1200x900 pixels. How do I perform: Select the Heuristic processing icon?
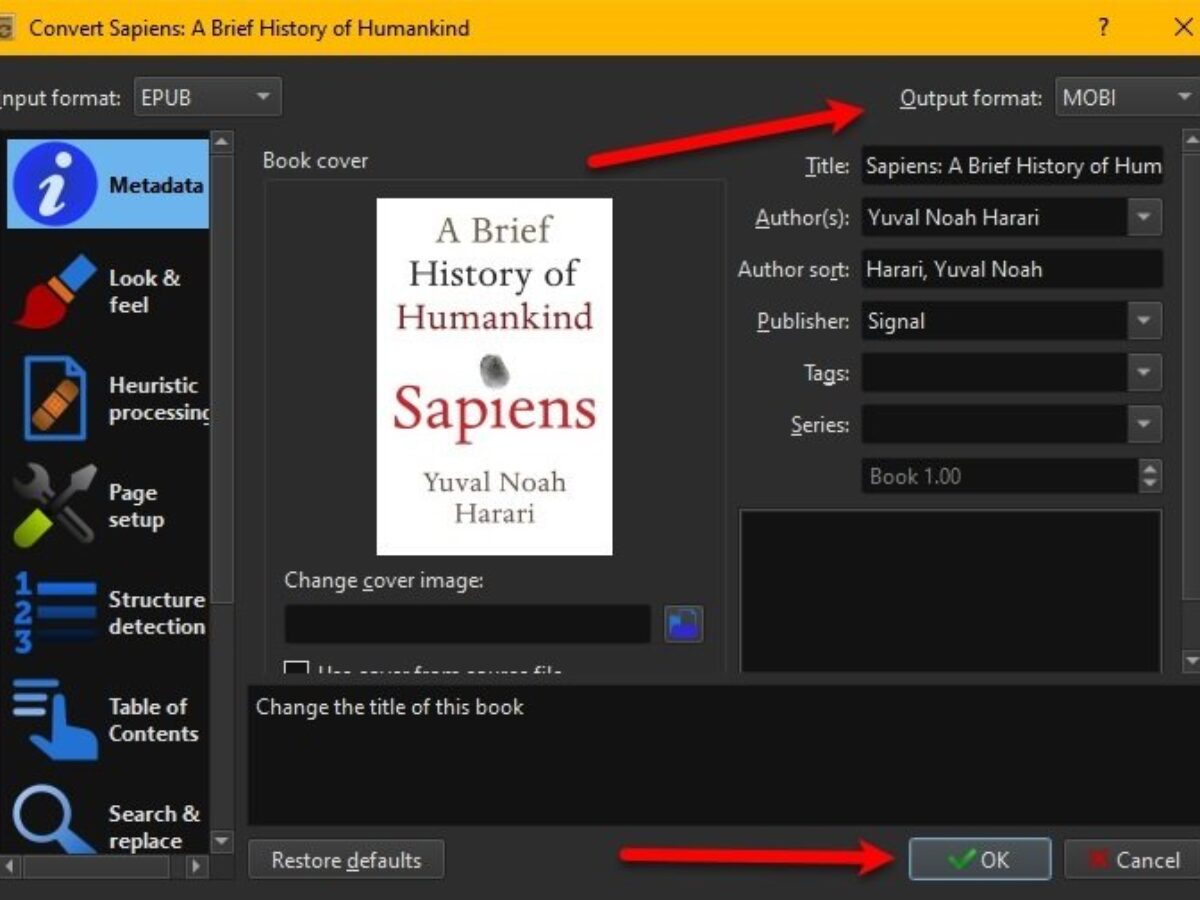(55, 399)
